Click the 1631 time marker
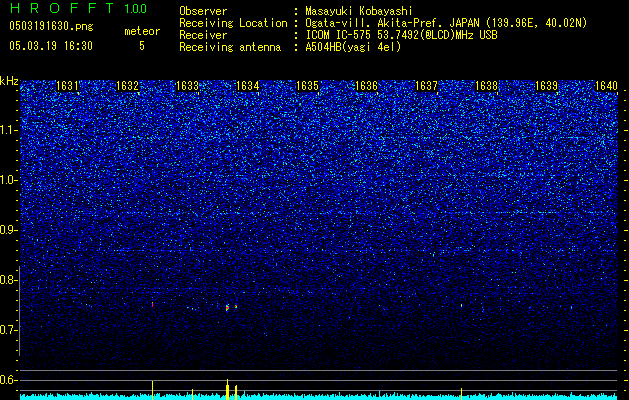The width and height of the screenshot is (629, 400). click(x=67, y=86)
